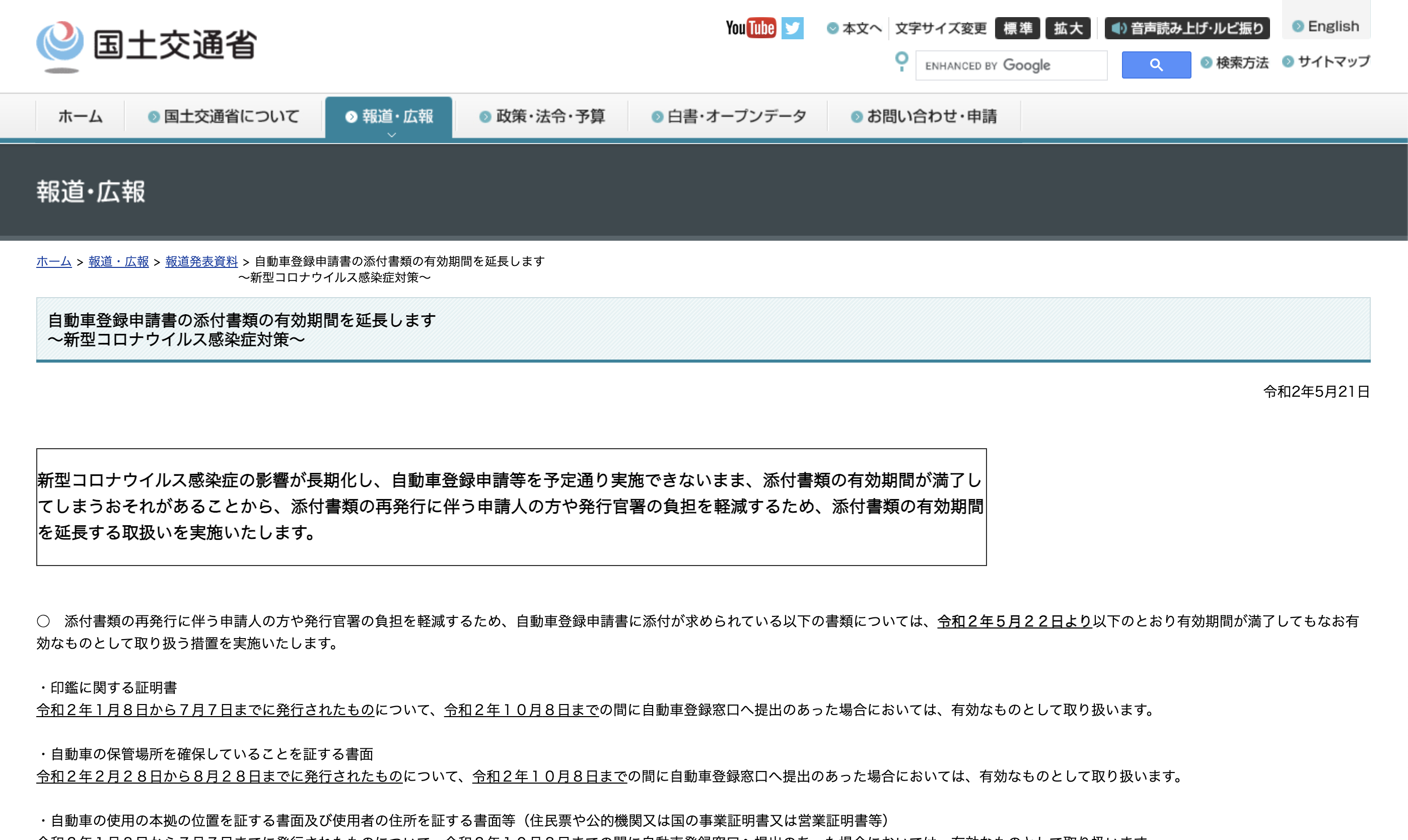Activate the 音声読み上げ・ルビ振り speaker feature
This screenshot has height=840, width=1408.
[1187, 27]
